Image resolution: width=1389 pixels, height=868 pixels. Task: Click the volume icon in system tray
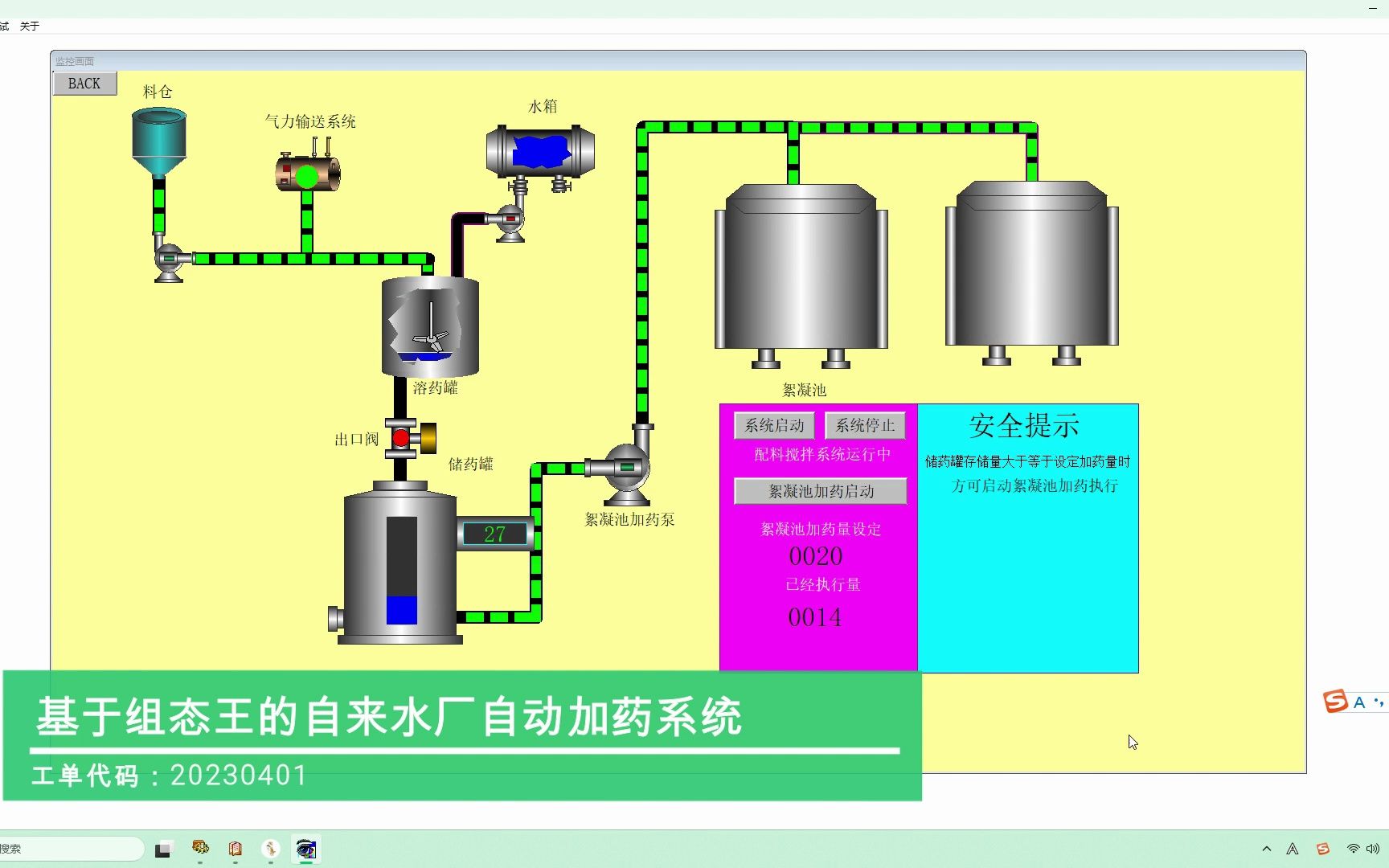[1373, 849]
